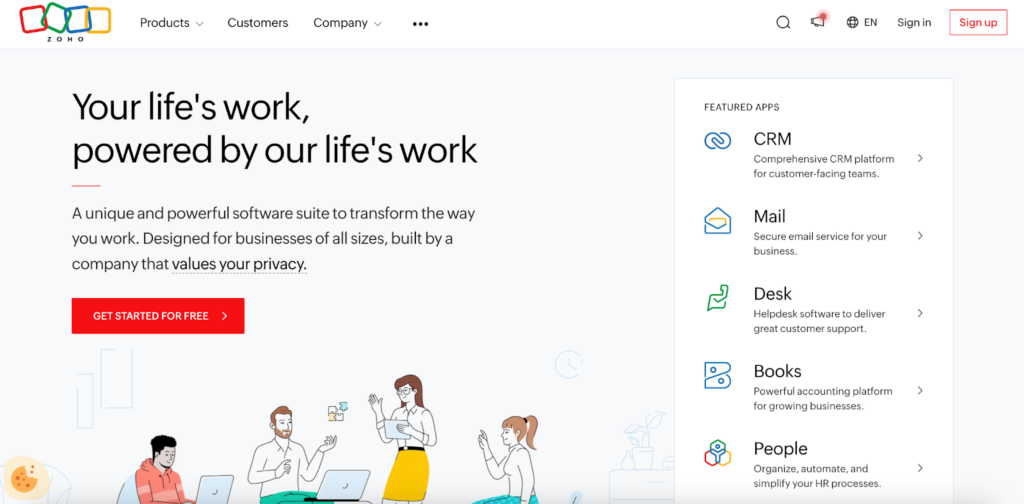Click the Zoho logo
Viewport: 1024px width, 504px height.
[x=65, y=22]
